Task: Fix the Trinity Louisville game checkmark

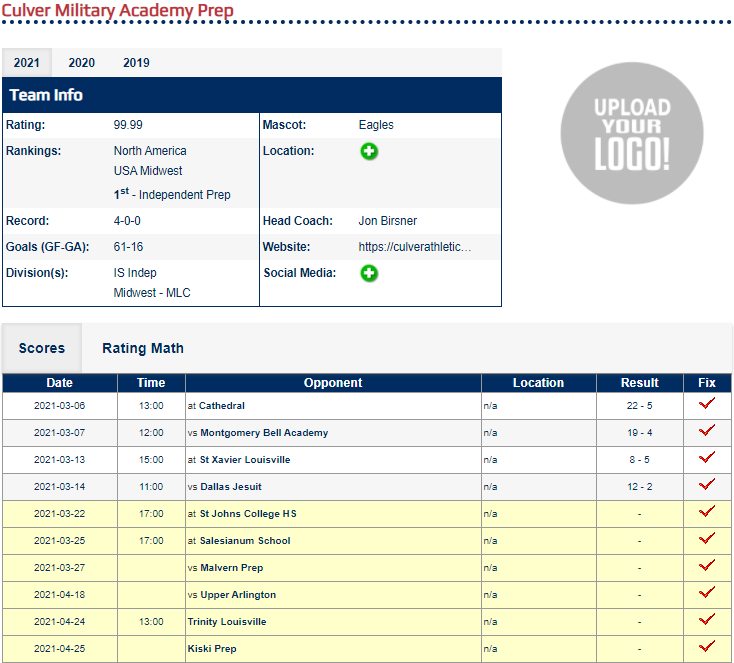Action: tap(707, 619)
